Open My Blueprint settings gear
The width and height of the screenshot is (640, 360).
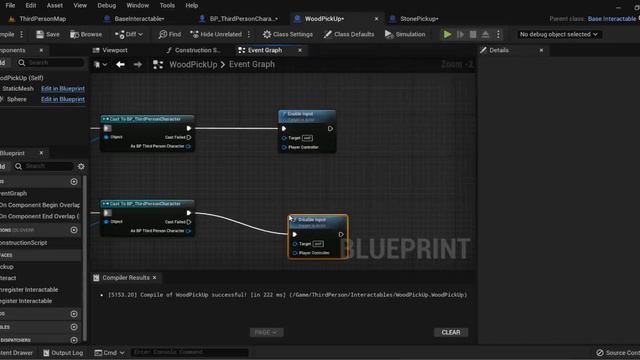81,167
